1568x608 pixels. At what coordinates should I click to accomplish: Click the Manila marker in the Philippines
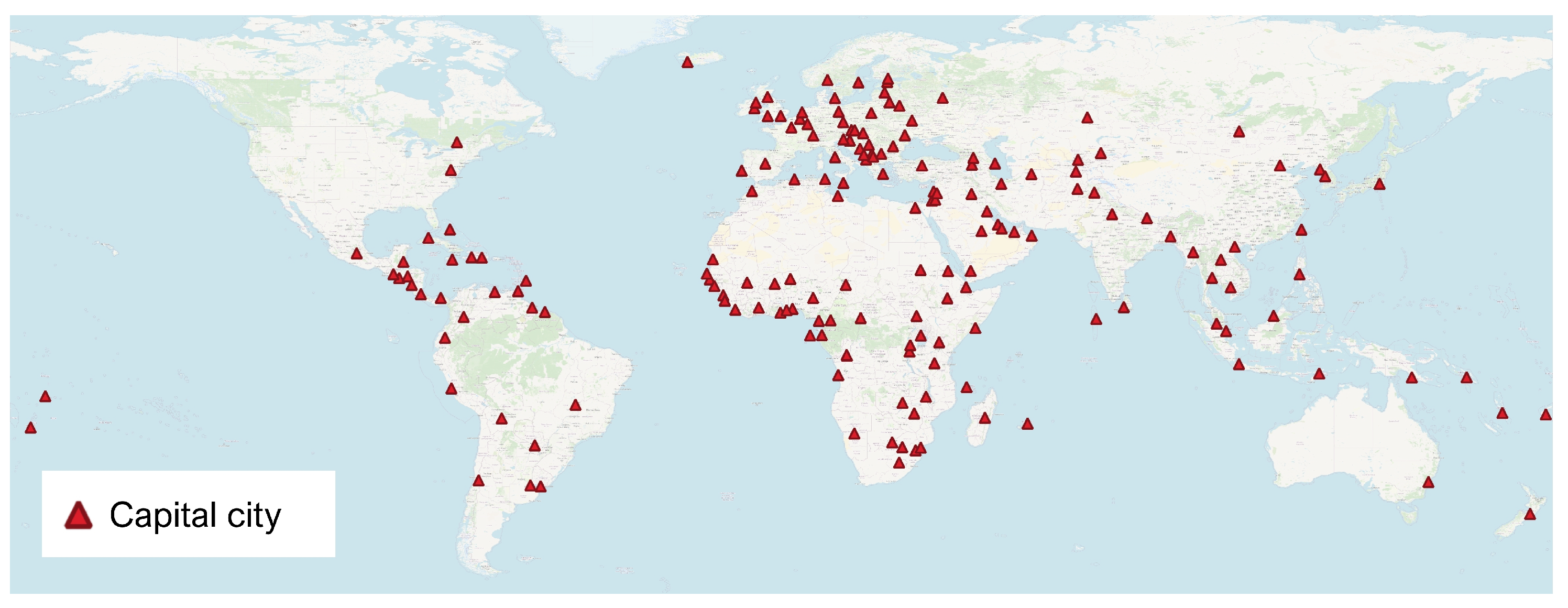[1300, 275]
